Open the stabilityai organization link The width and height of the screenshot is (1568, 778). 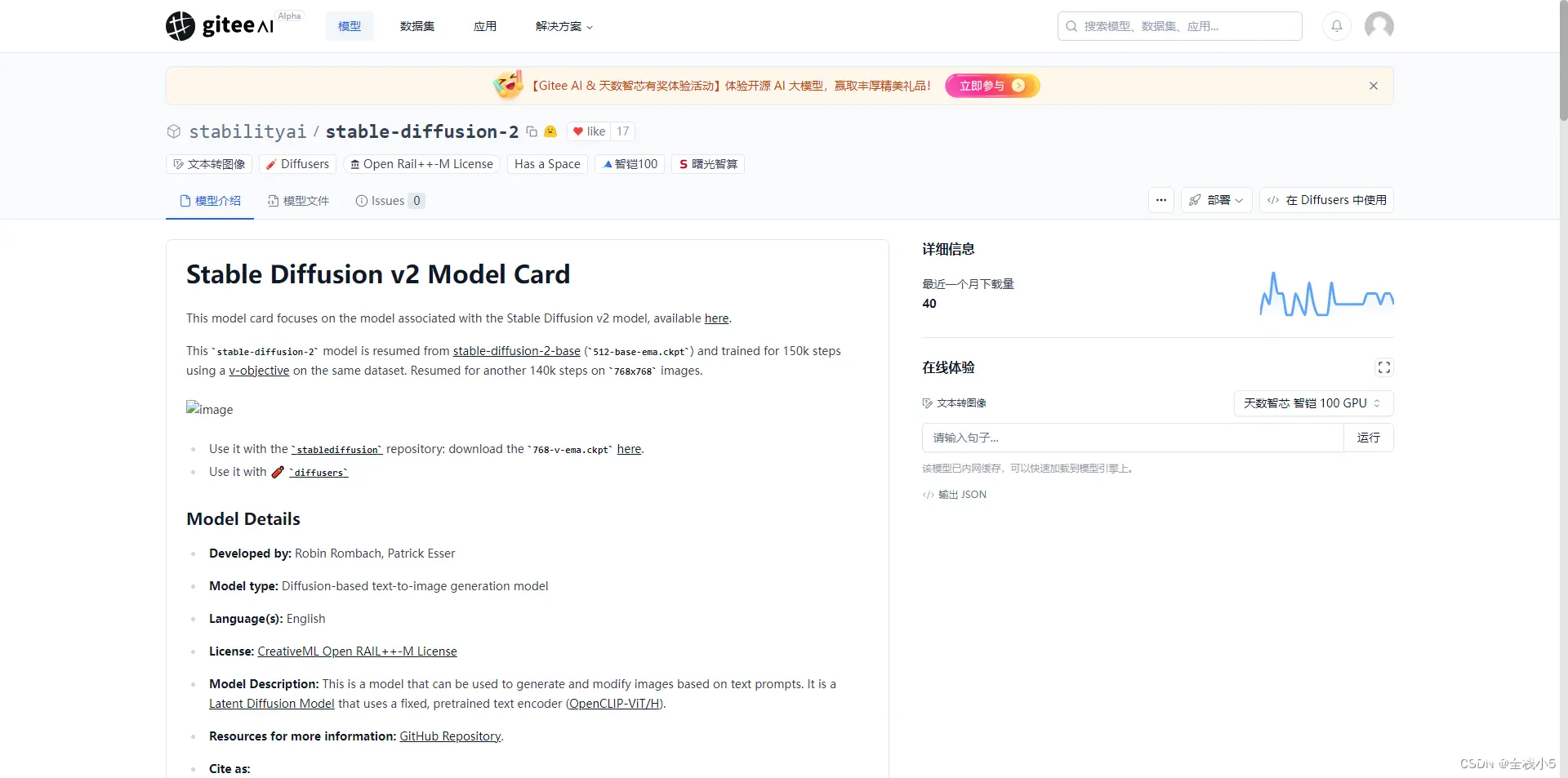pyautogui.click(x=247, y=131)
